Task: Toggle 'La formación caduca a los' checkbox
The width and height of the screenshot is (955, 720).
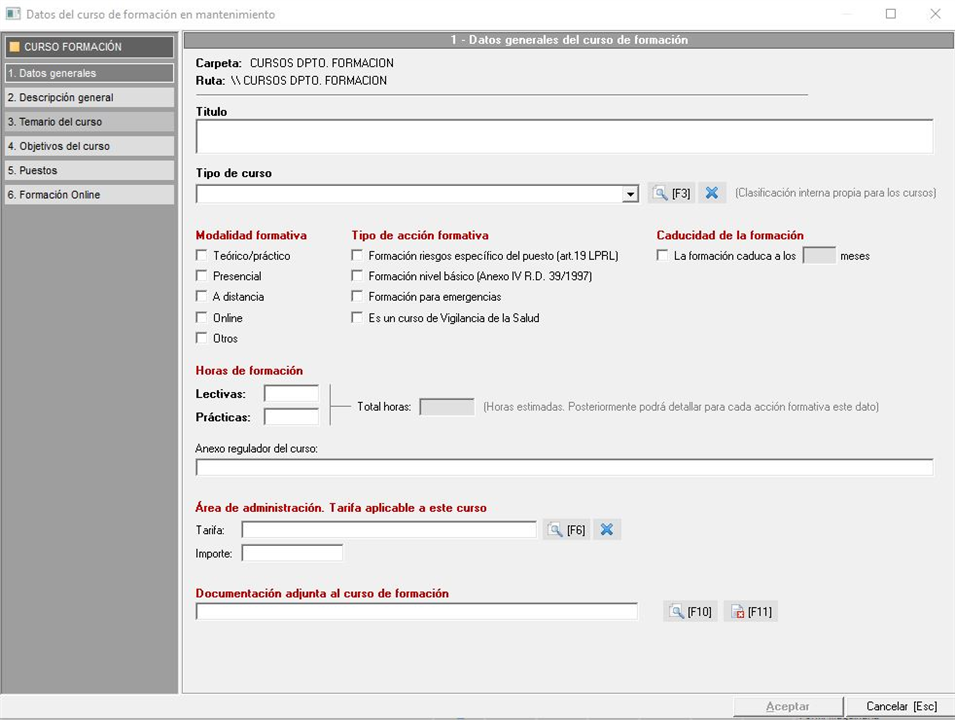Action: coord(662,256)
